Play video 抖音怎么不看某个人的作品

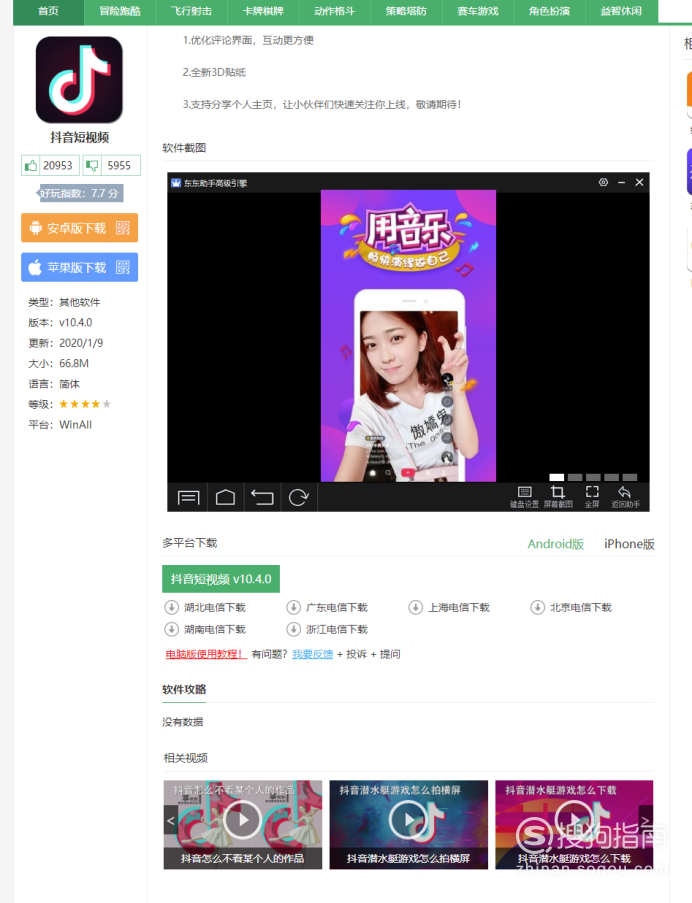tap(243, 819)
